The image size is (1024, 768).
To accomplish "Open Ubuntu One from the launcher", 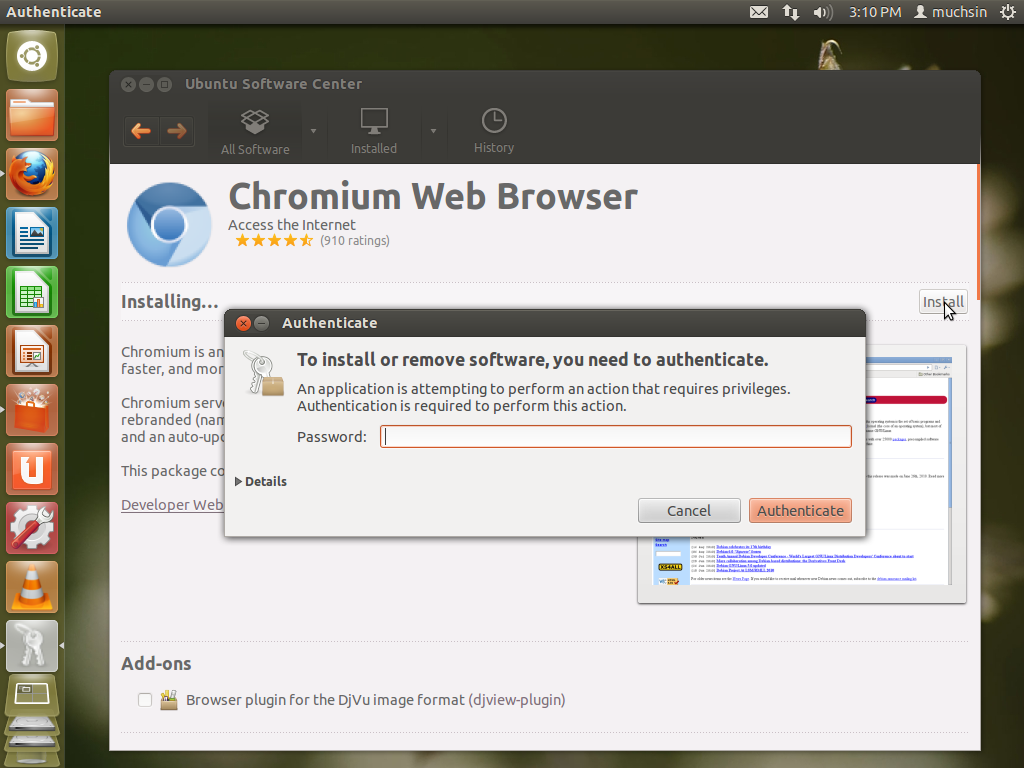I will click(32, 469).
